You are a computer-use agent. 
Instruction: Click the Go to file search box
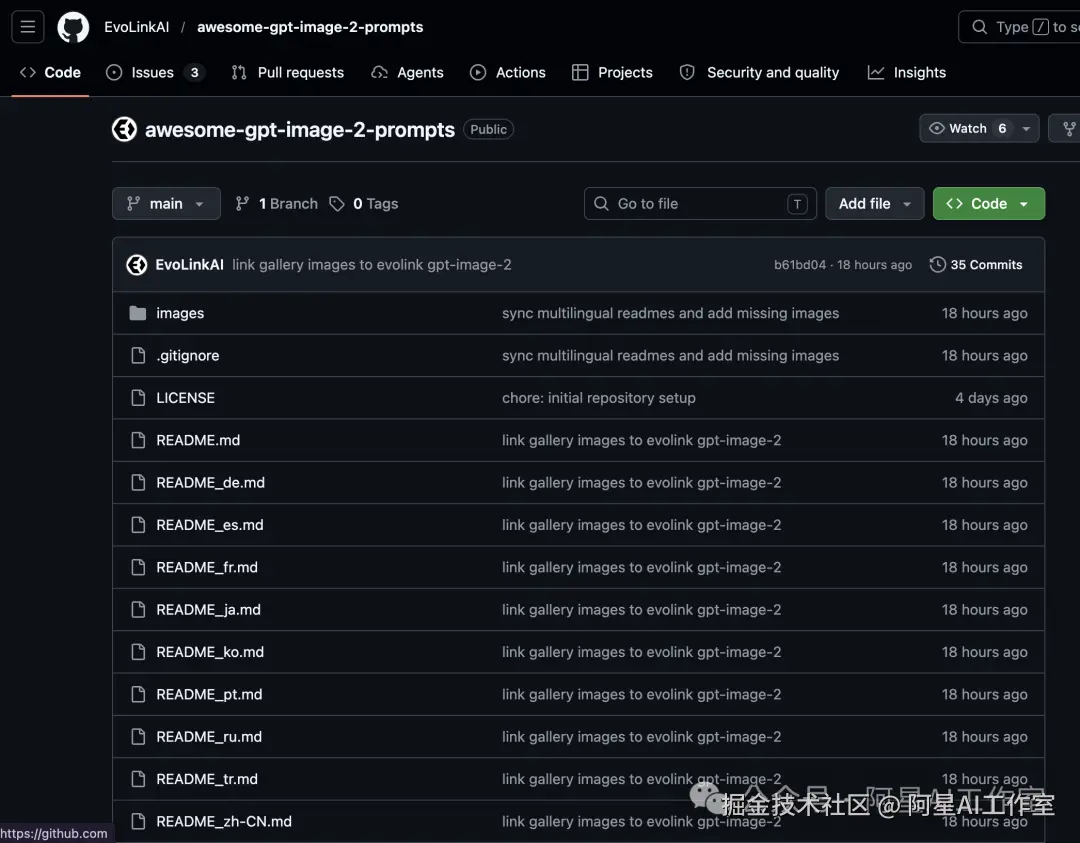[x=700, y=204]
